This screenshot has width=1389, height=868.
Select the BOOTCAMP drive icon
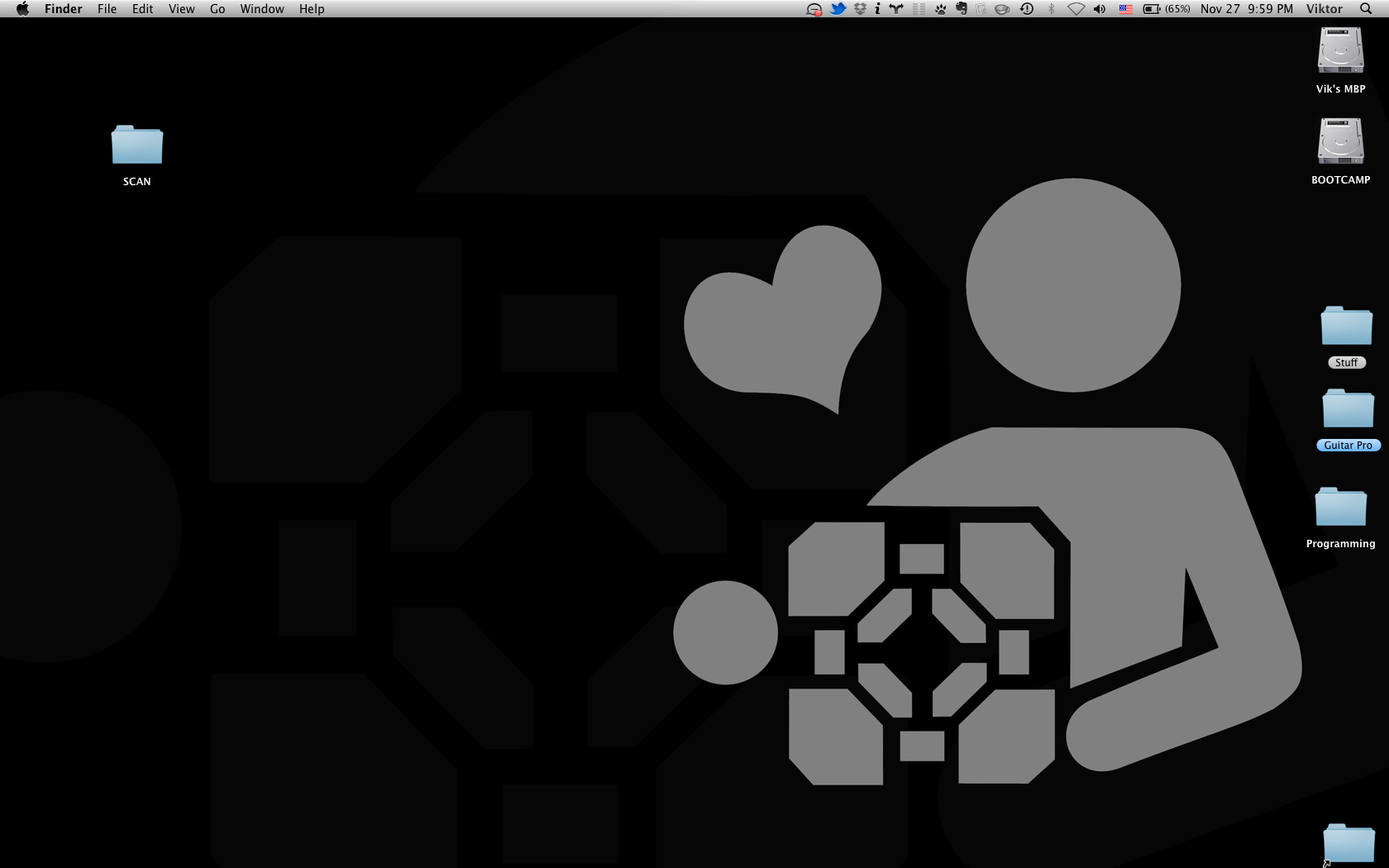(x=1341, y=141)
